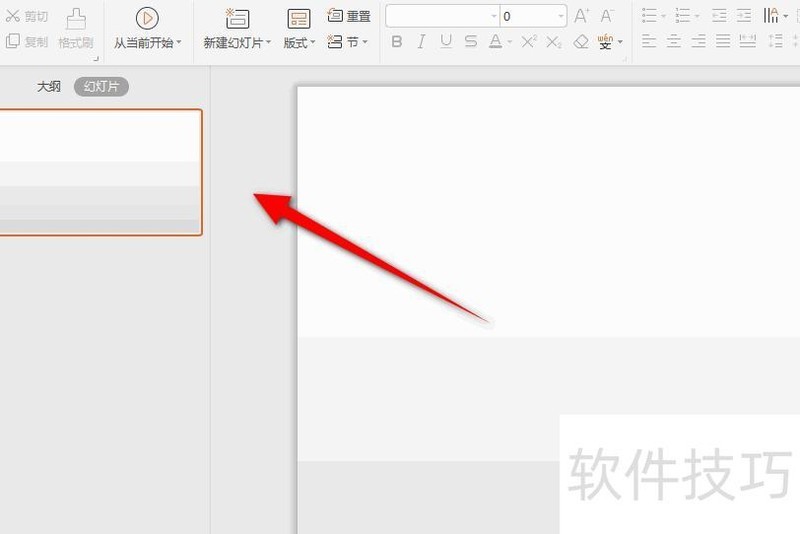Toggle subscript formatting
The height and width of the screenshot is (534, 800).
[554, 42]
